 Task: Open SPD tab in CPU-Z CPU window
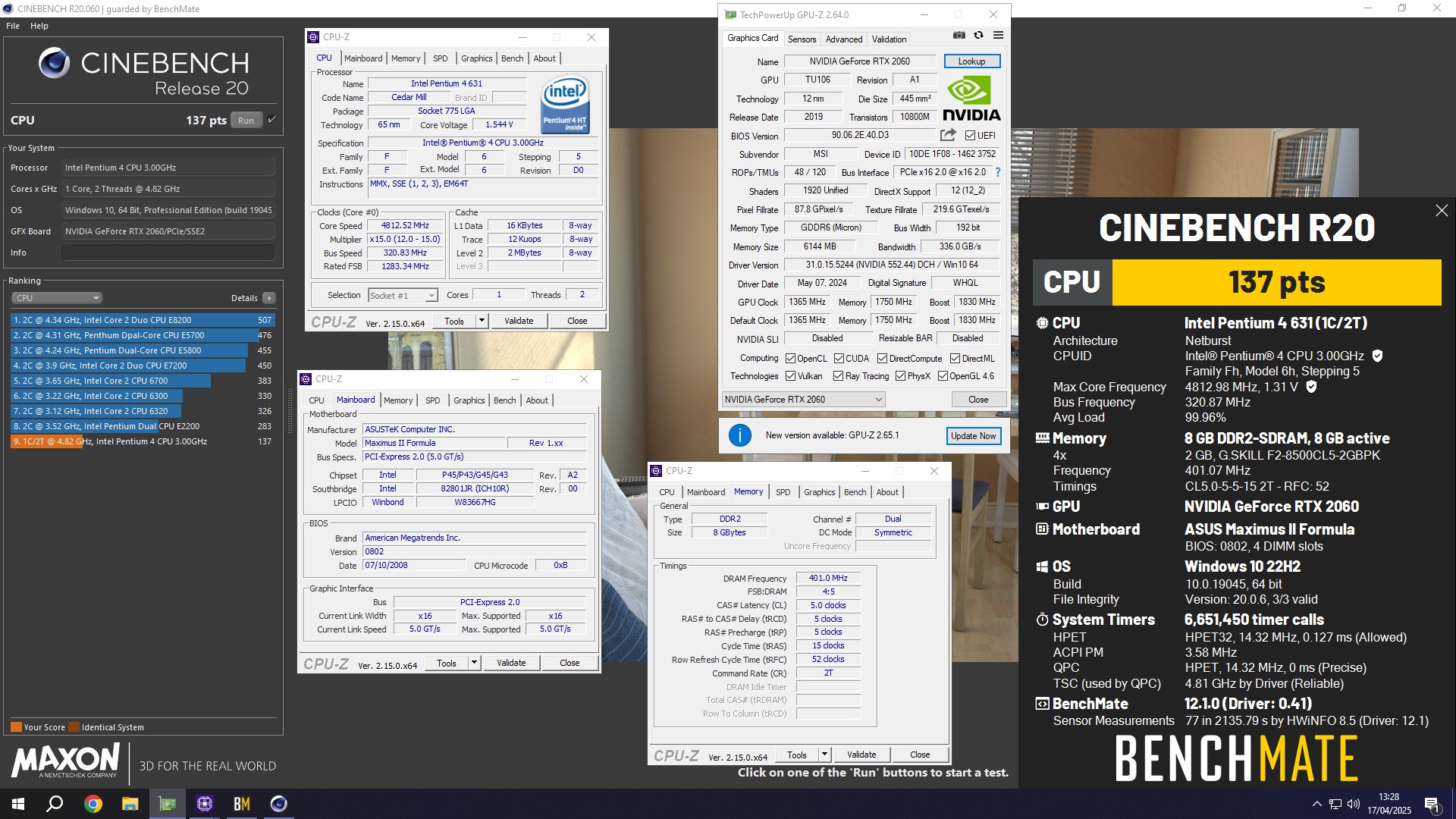[440, 58]
